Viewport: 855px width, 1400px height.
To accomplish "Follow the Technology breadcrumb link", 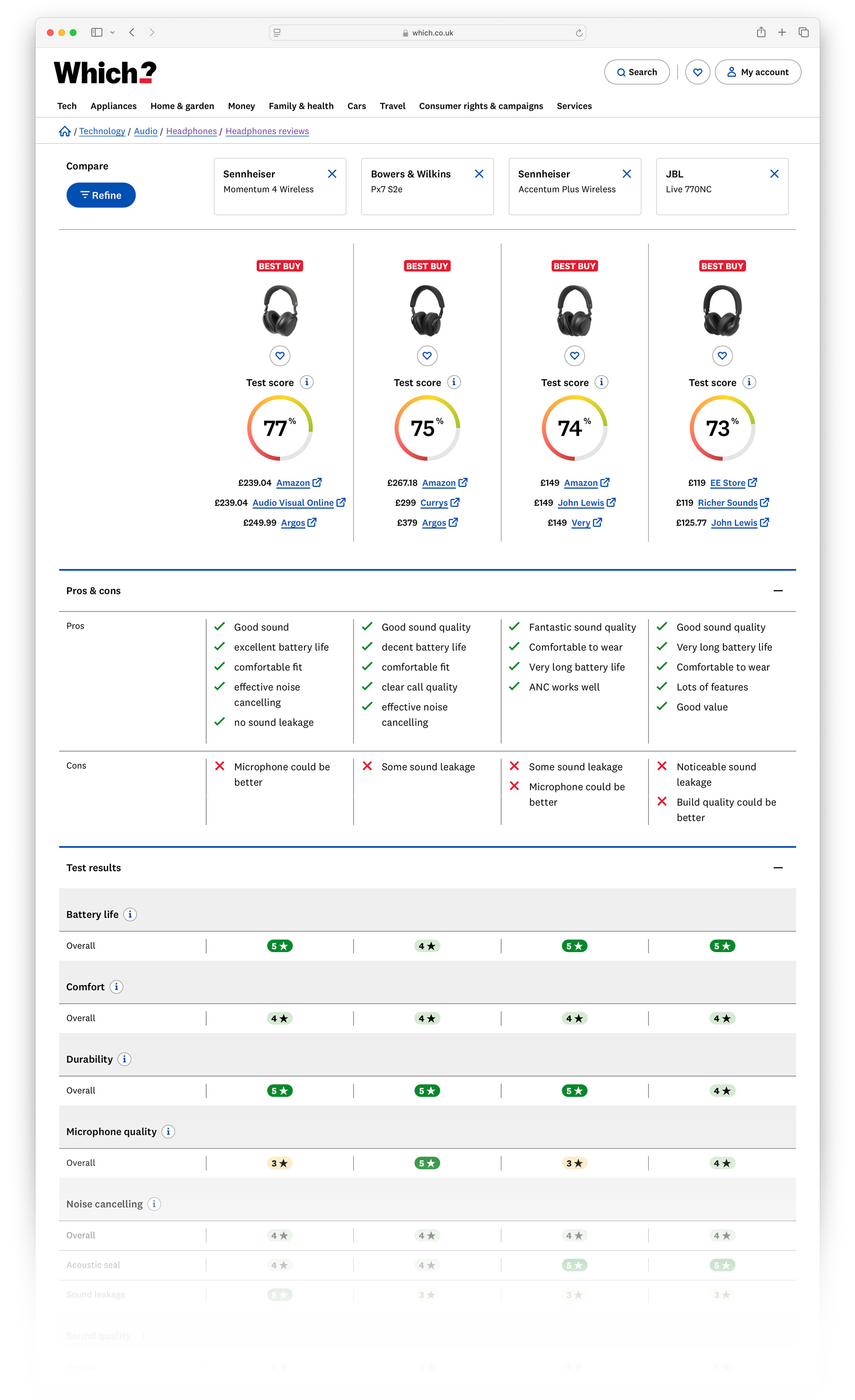I will (x=102, y=131).
